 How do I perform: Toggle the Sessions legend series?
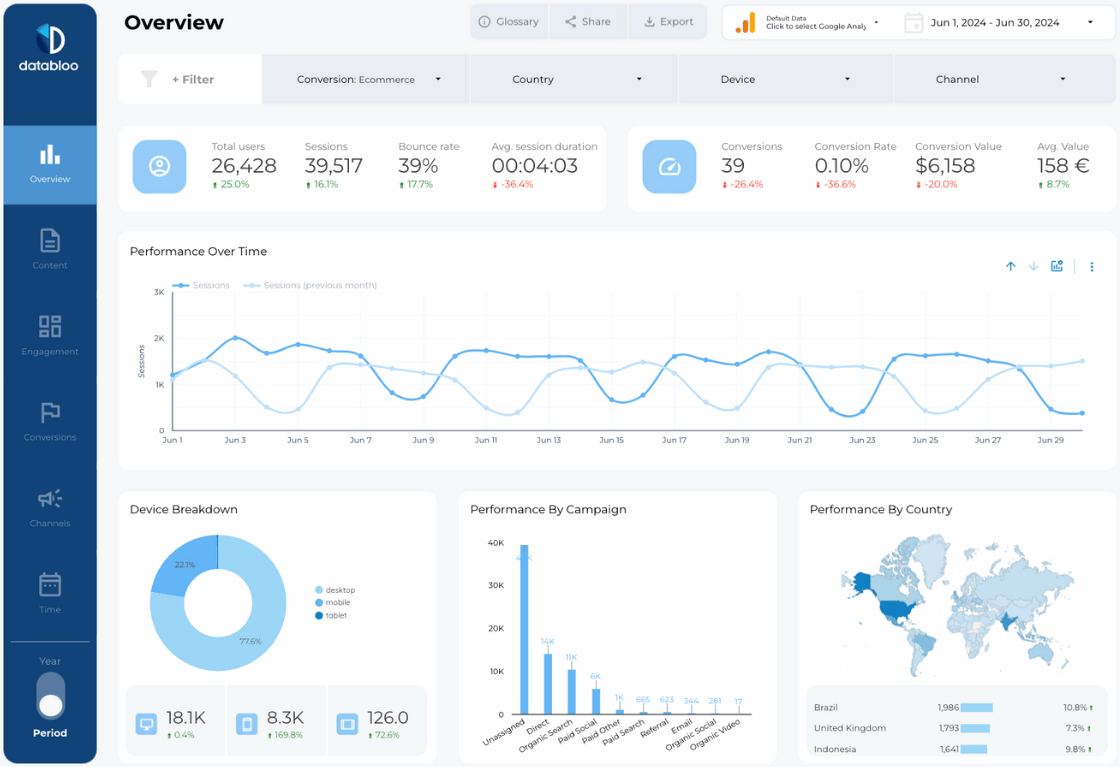pyautogui.click(x=201, y=285)
